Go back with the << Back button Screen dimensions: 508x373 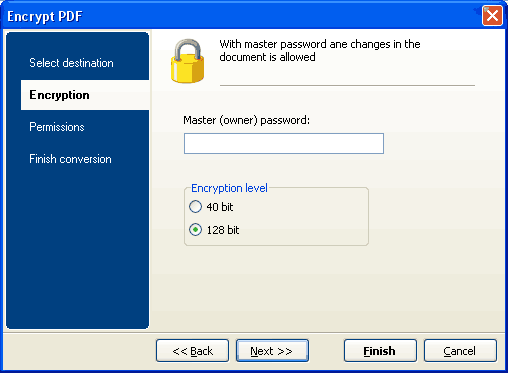pos(192,351)
